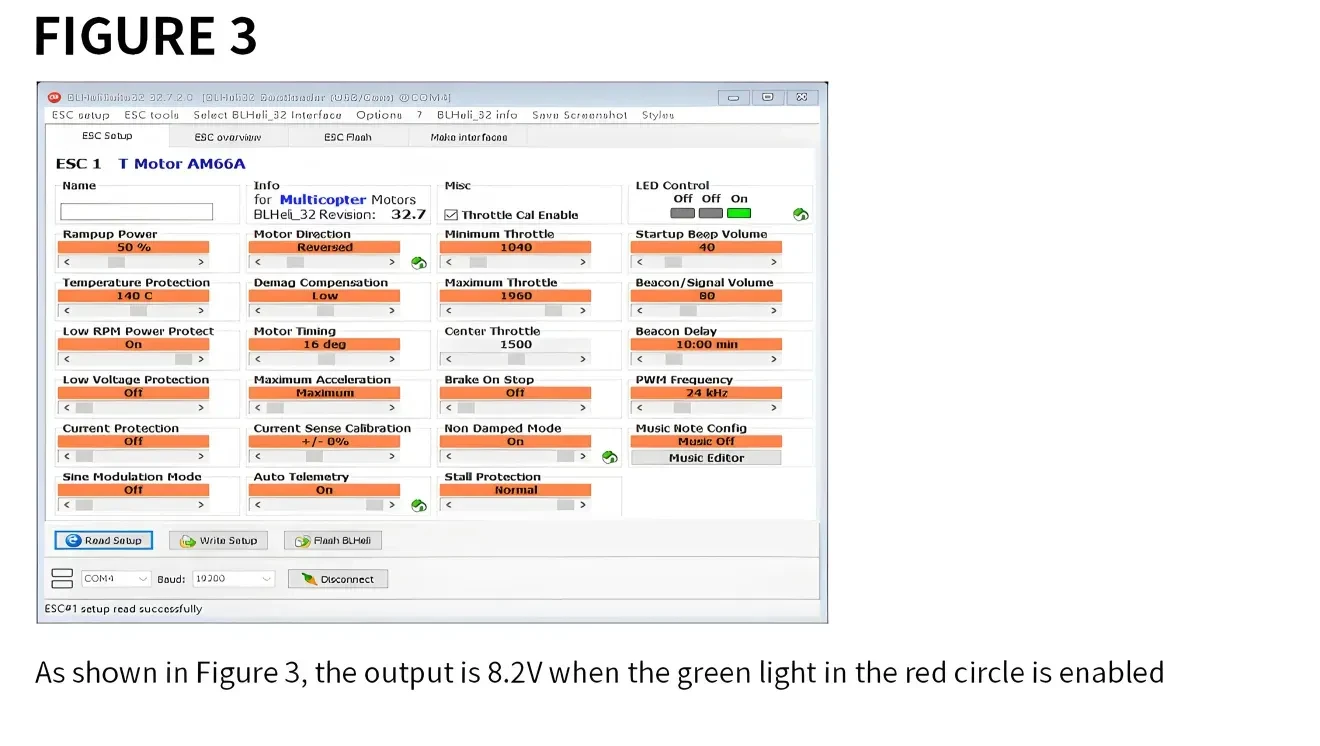Viewport: 1320px width, 746px height.
Task: Click left arrow of Maximum Throttle slider
Action: click(x=449, y=310)
